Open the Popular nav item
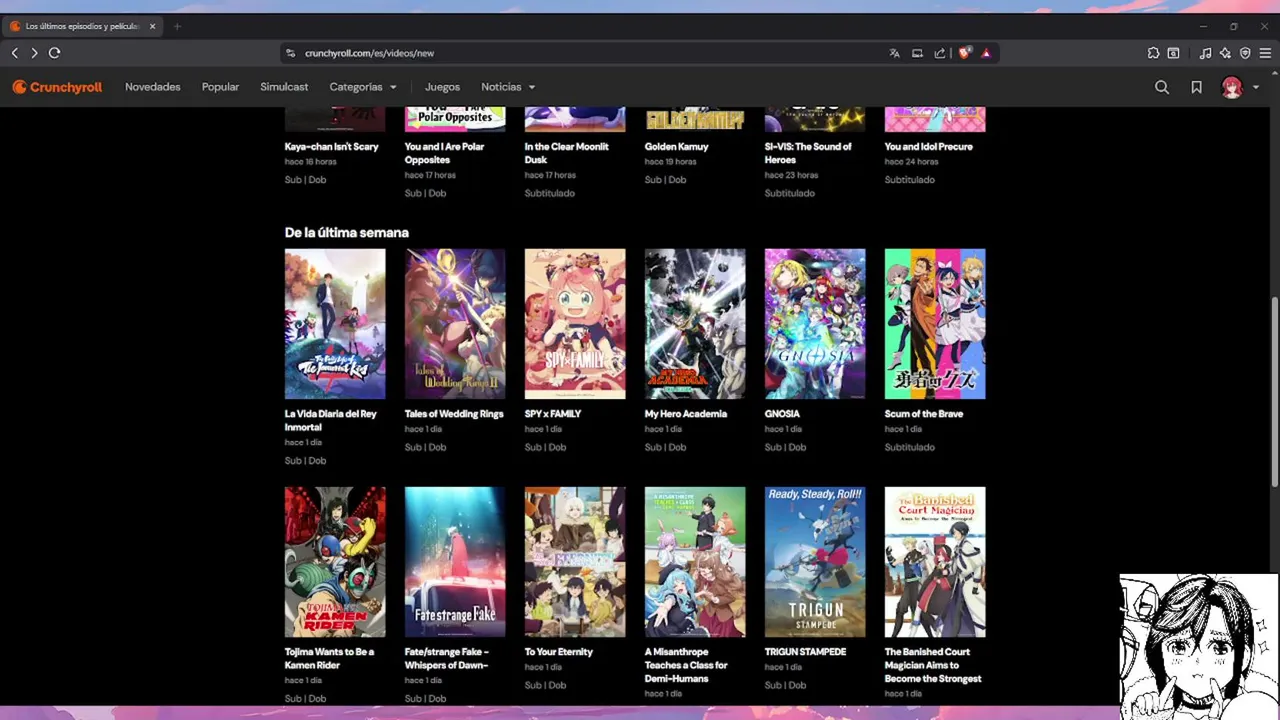 [220, 87]
